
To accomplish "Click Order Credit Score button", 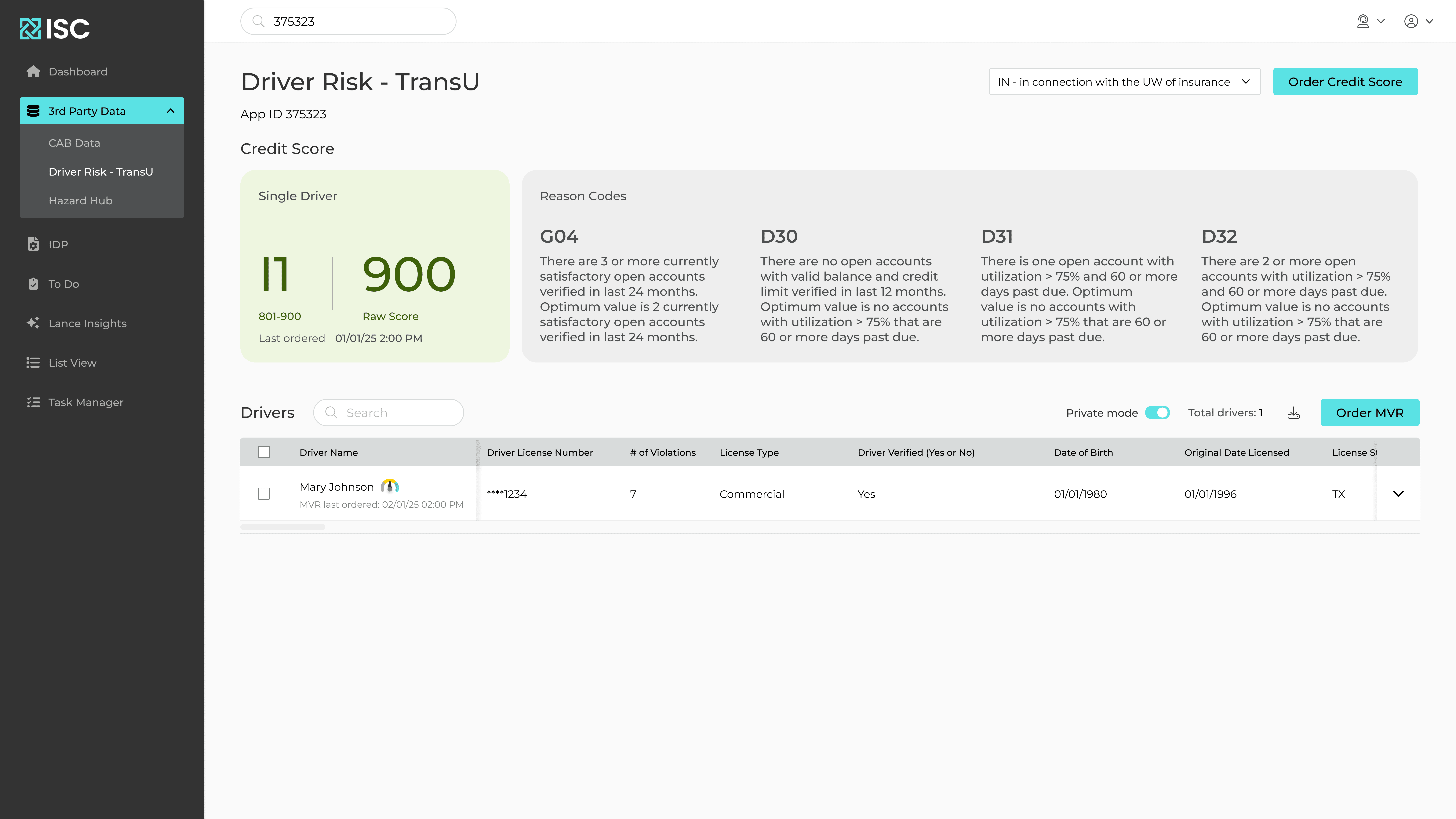I will (x=1345, y=82).
